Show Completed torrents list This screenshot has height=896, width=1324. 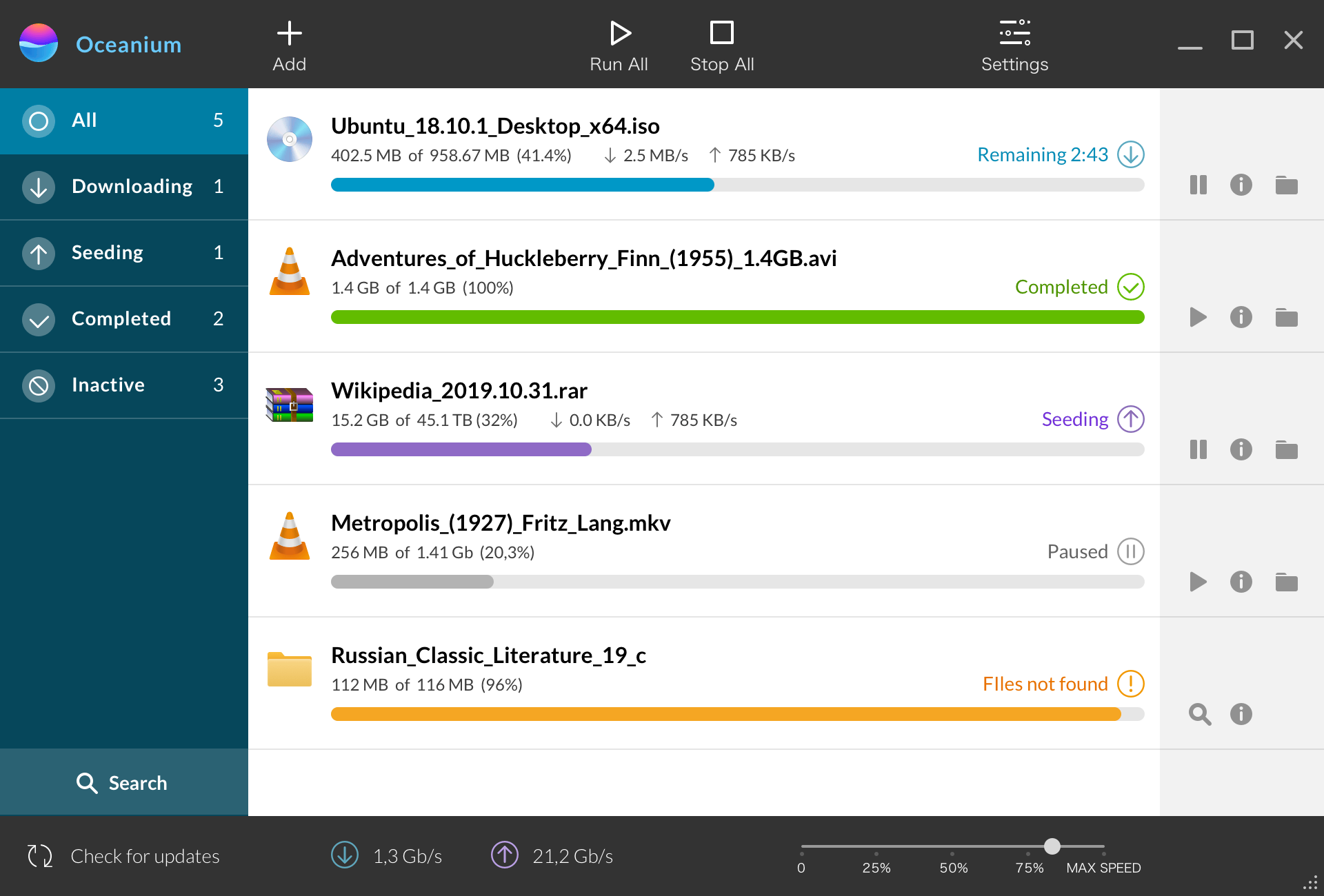click(x=124, y=319)
